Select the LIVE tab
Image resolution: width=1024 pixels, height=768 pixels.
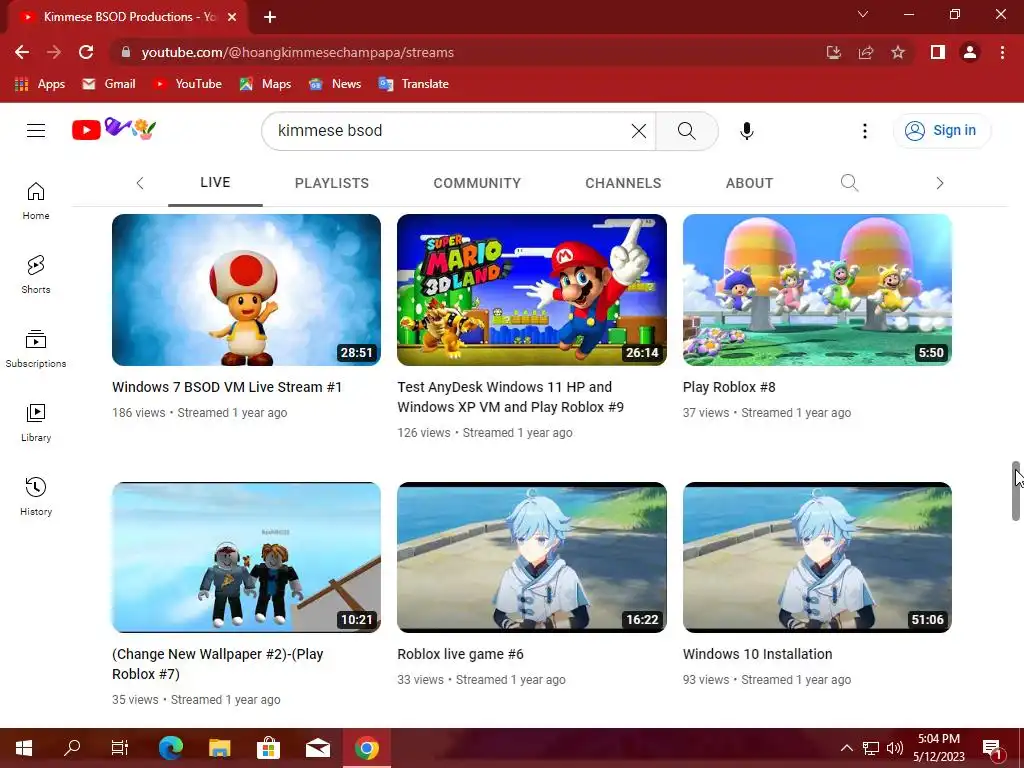pyautogui.click(x=215, y=183)
